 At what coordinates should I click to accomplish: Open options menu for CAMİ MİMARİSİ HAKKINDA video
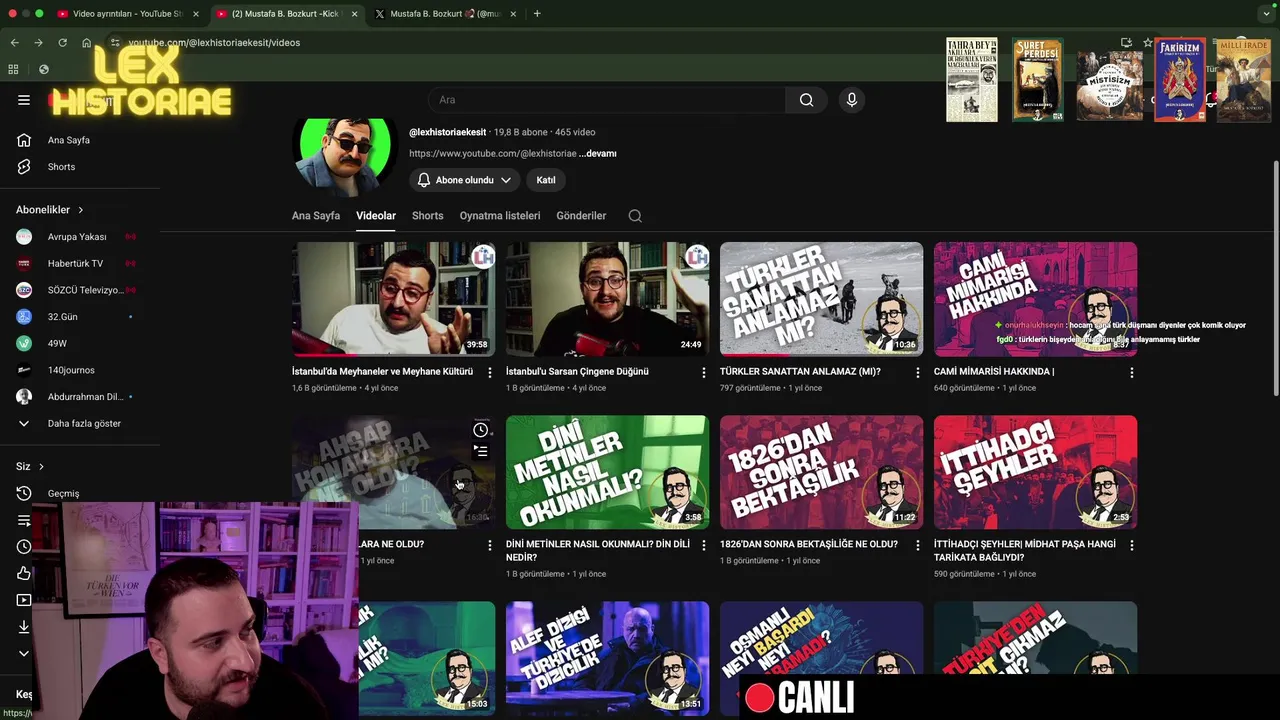point(1132,372)
